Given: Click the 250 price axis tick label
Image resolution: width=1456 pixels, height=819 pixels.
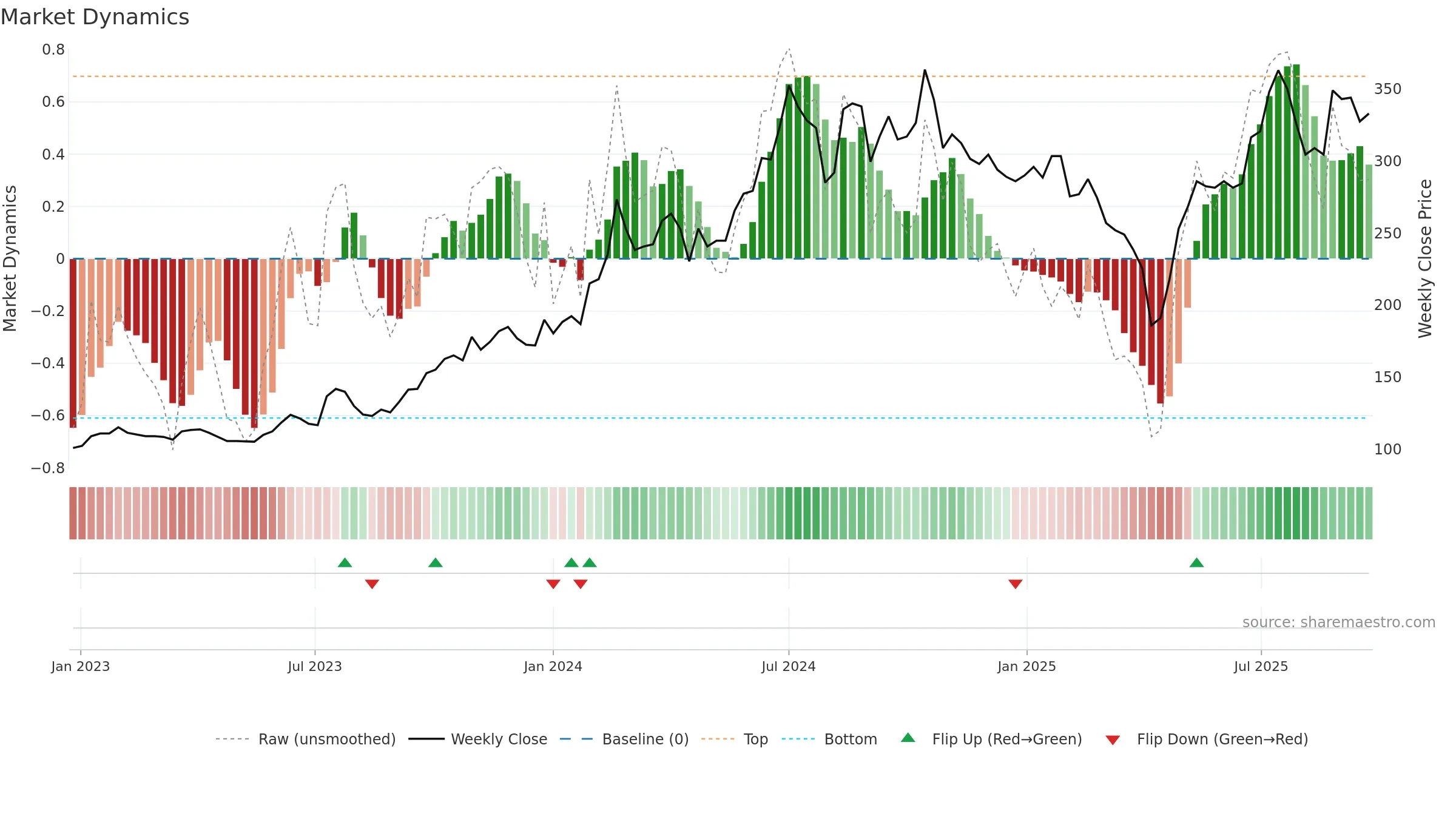Looking at the screenshot, I should point(1388,234).
